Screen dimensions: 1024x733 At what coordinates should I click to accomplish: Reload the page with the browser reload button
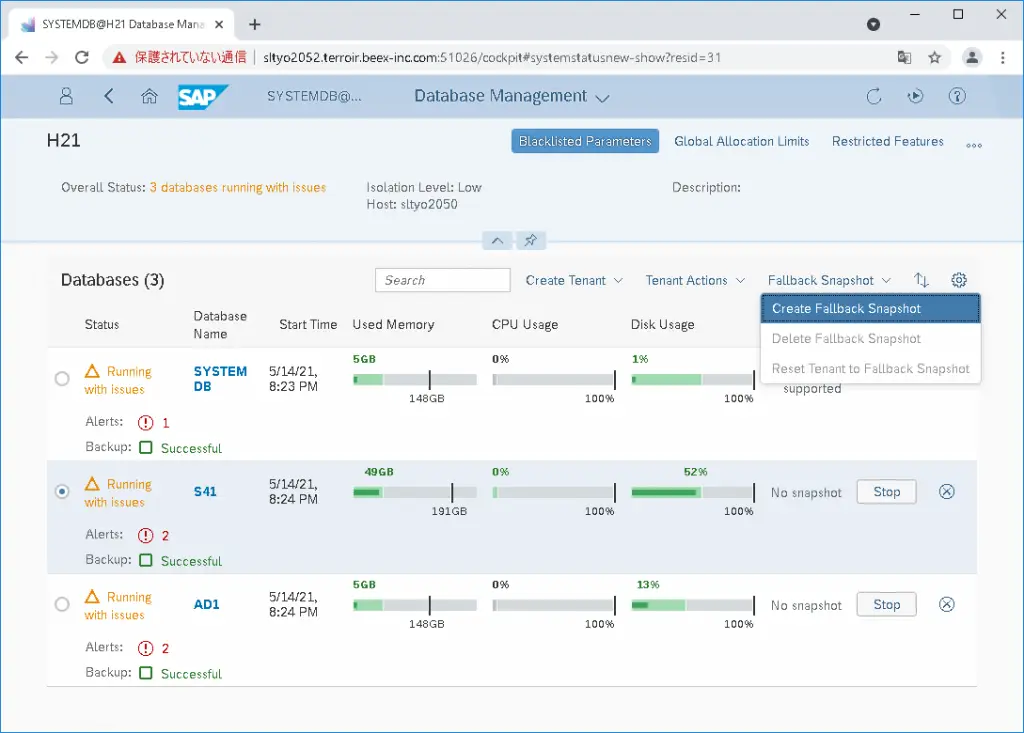tap(82, 57)
